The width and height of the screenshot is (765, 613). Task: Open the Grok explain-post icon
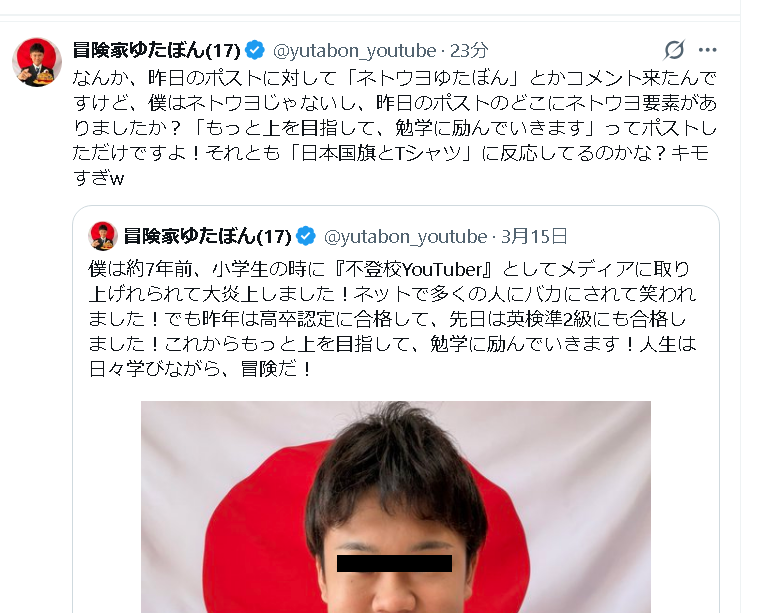[x=674, y=50]
